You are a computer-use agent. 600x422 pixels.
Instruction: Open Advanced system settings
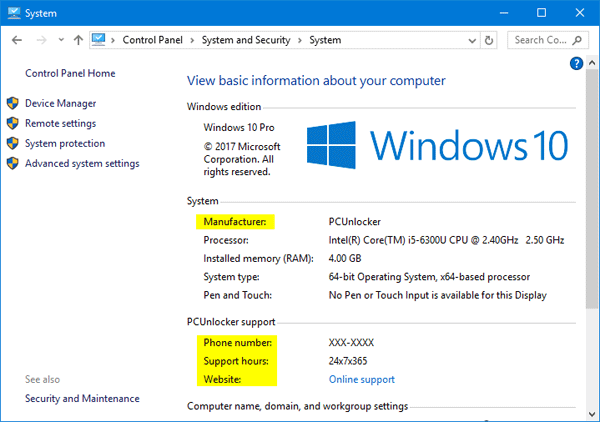(x=82, y=163)
